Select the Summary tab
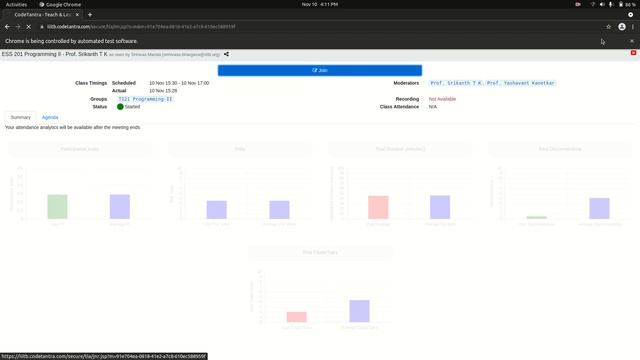 point(20,117)
